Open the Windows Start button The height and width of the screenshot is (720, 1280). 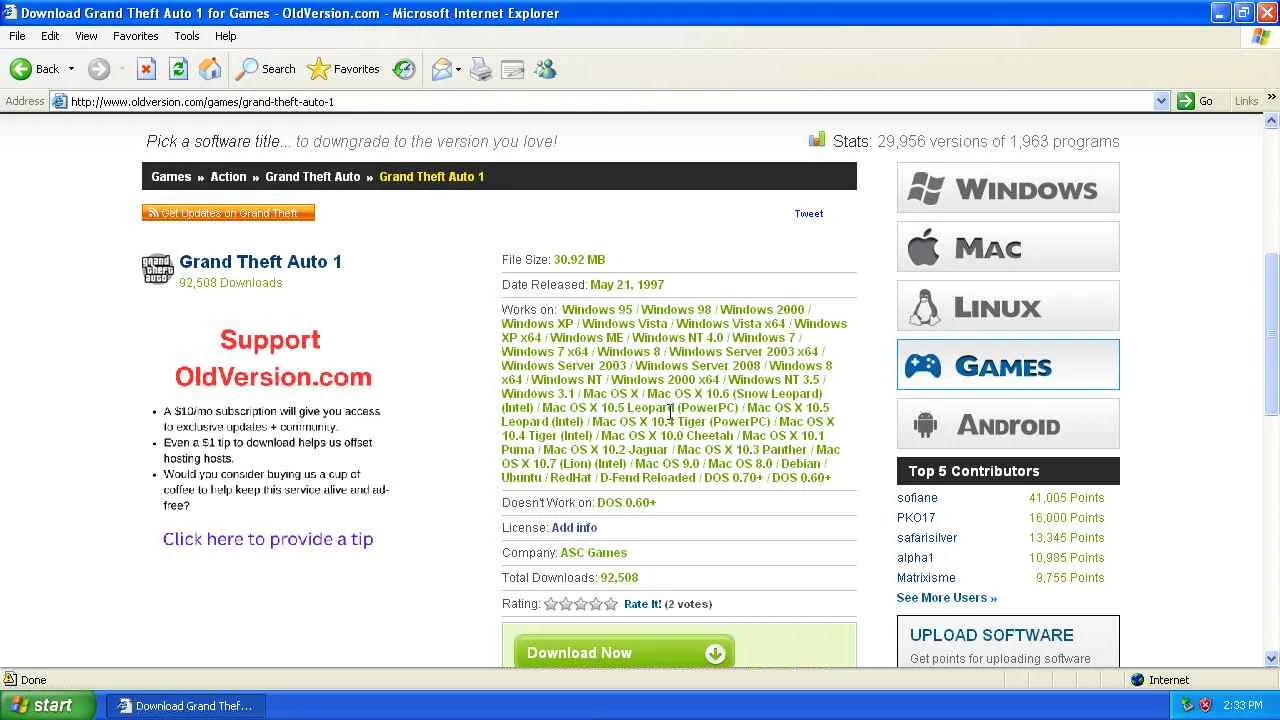pyautogui.click(x=49, y=705)
